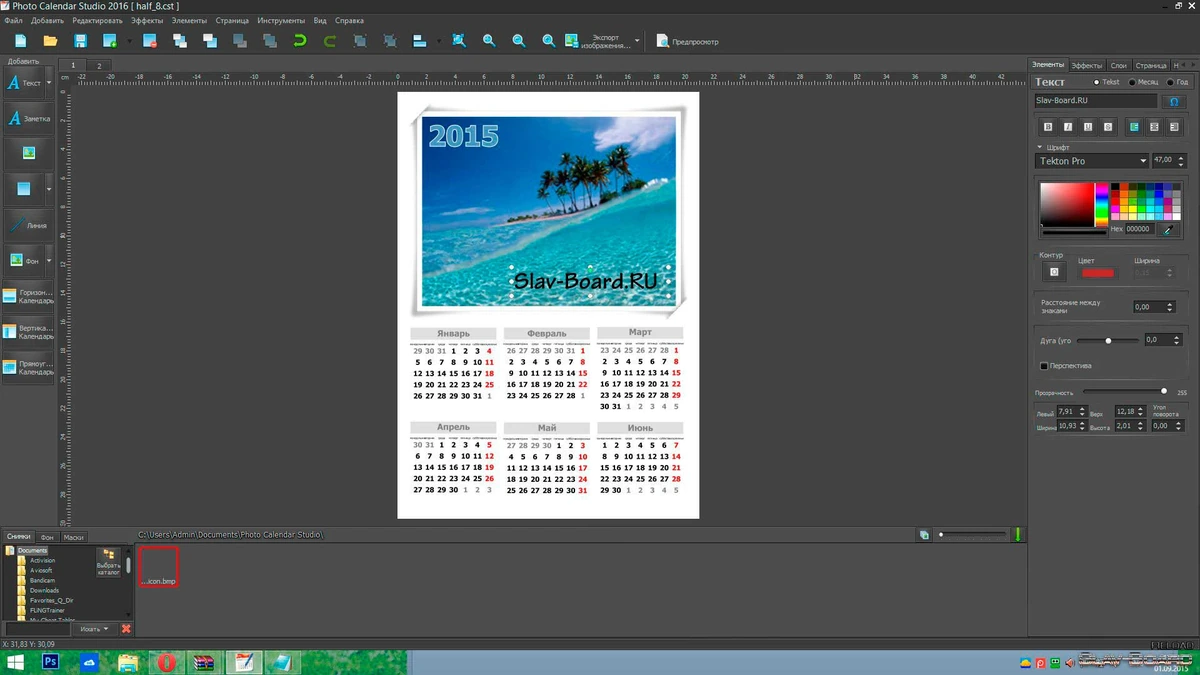Select the Месяц radio button

tap(1131, 82)
